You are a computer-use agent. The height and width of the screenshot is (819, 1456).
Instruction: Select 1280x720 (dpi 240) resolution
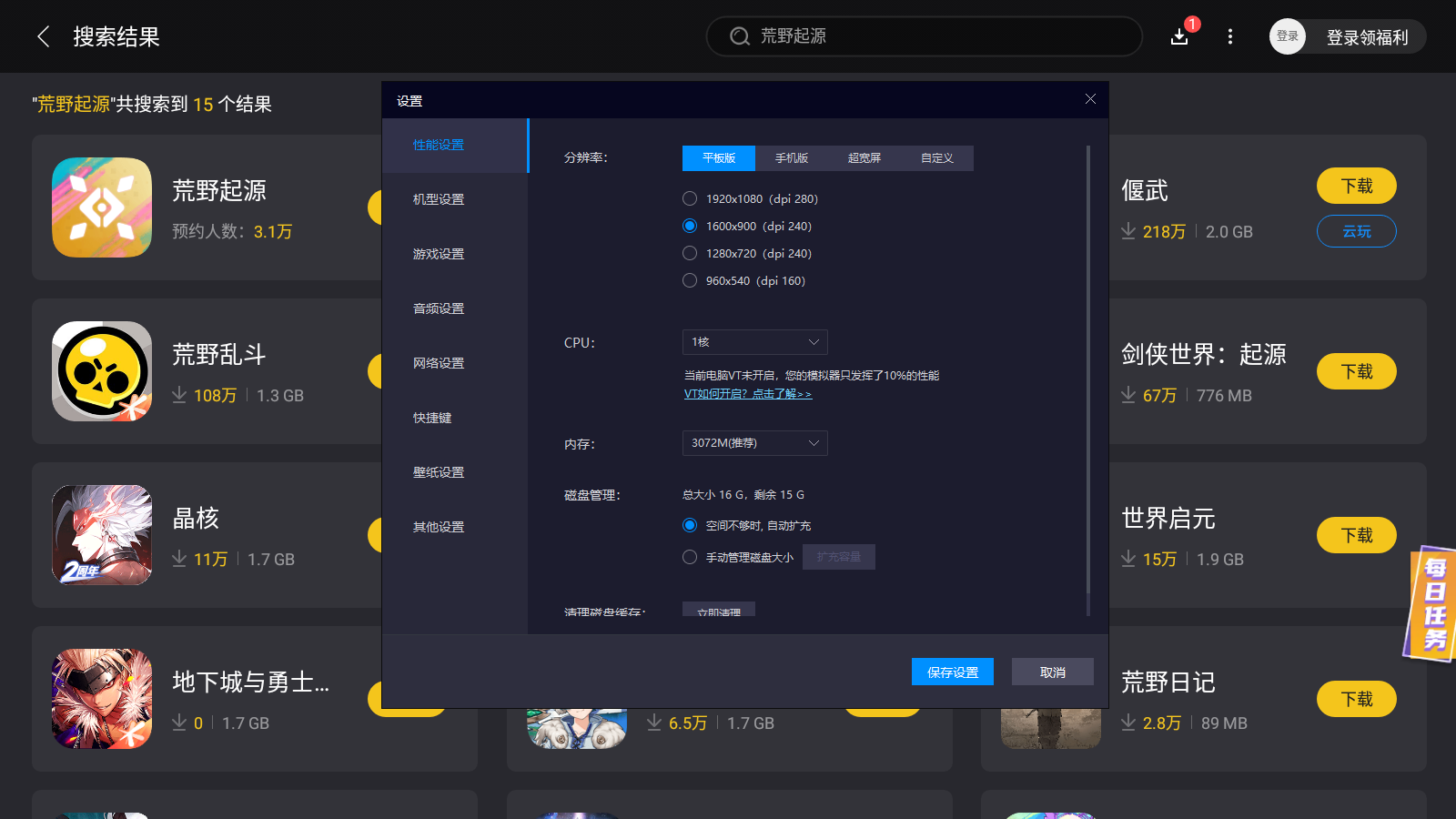(x=690, y=253)
